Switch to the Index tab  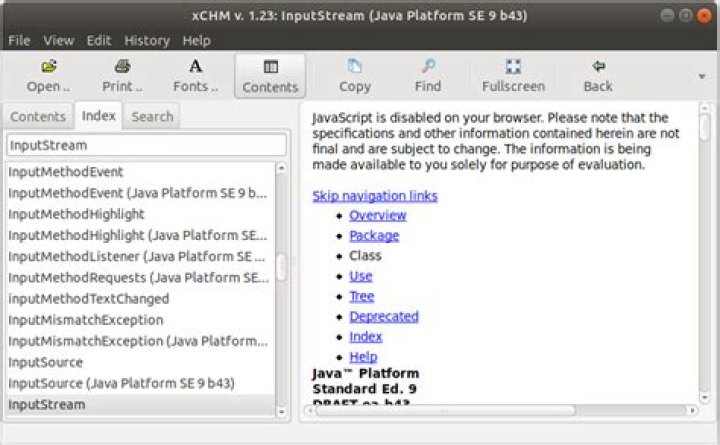(x=98, y=116)
